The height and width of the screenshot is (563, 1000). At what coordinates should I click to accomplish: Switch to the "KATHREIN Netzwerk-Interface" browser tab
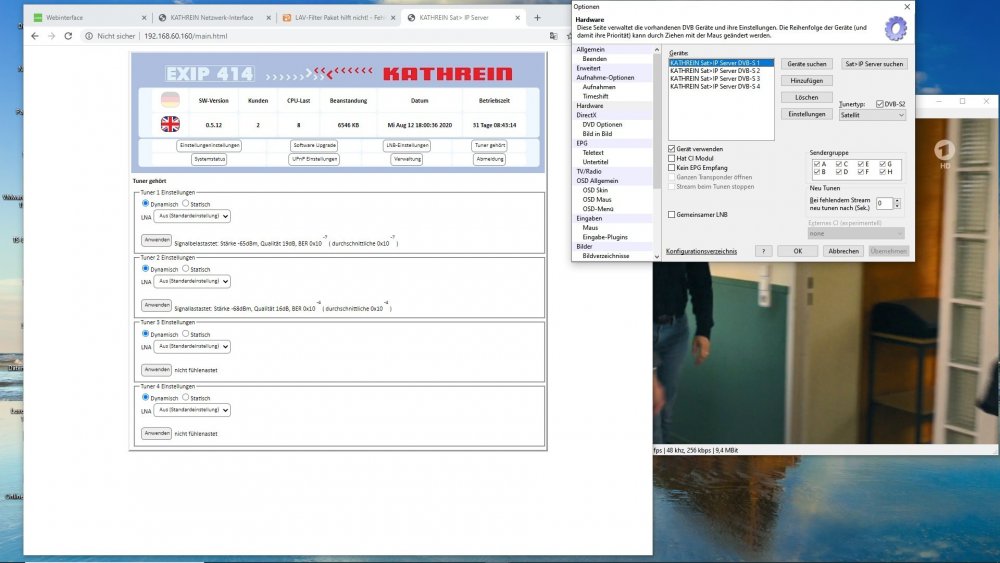pos(210,17)
